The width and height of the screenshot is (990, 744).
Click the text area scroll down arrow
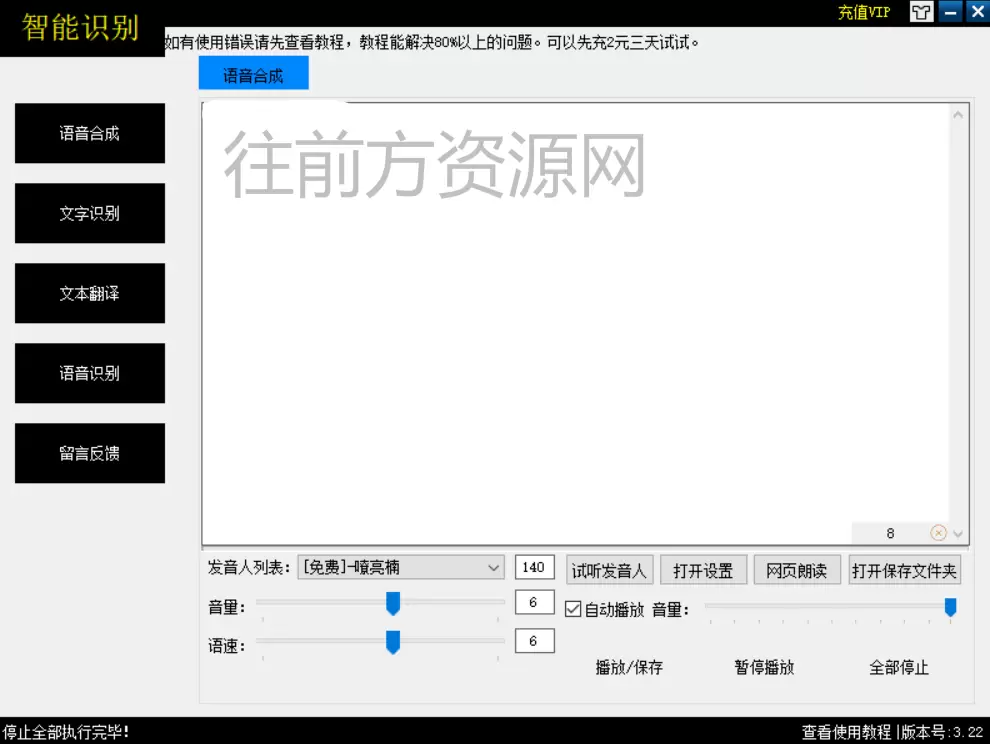958,534
